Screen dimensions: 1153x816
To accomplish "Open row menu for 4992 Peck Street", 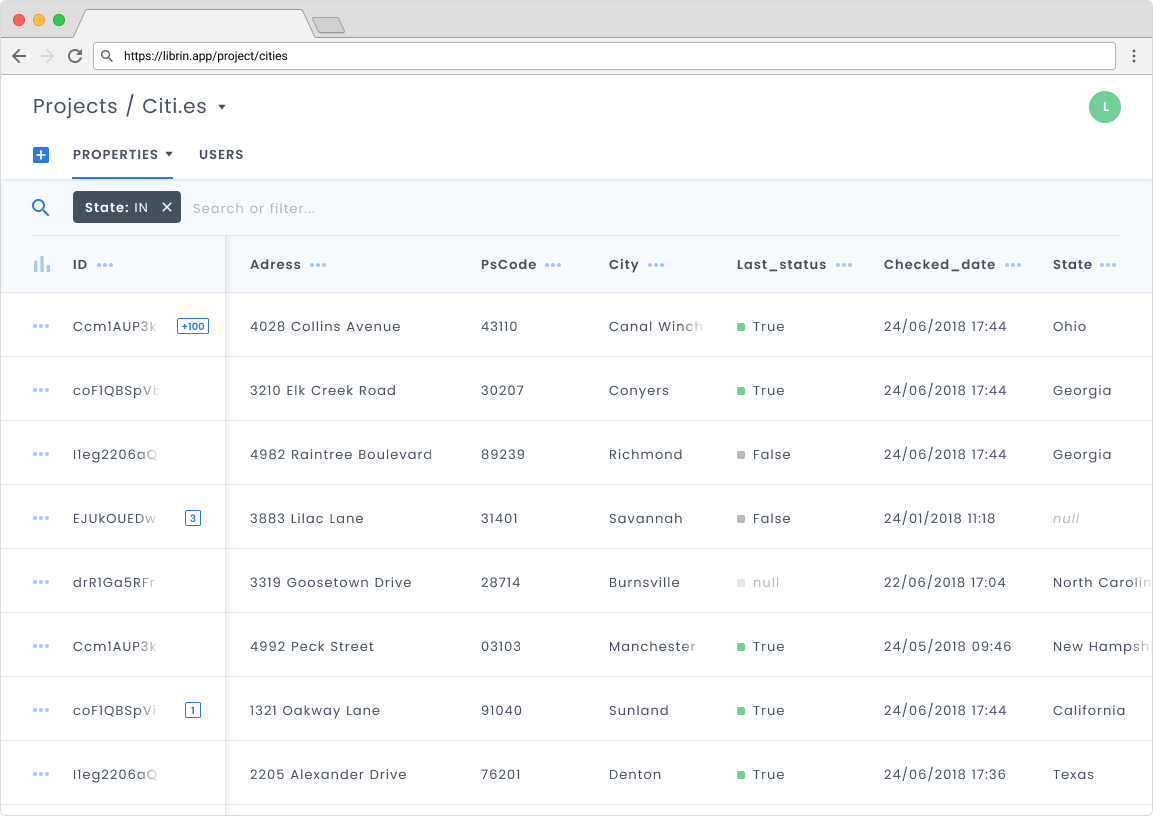I will (x=41, y=645).
